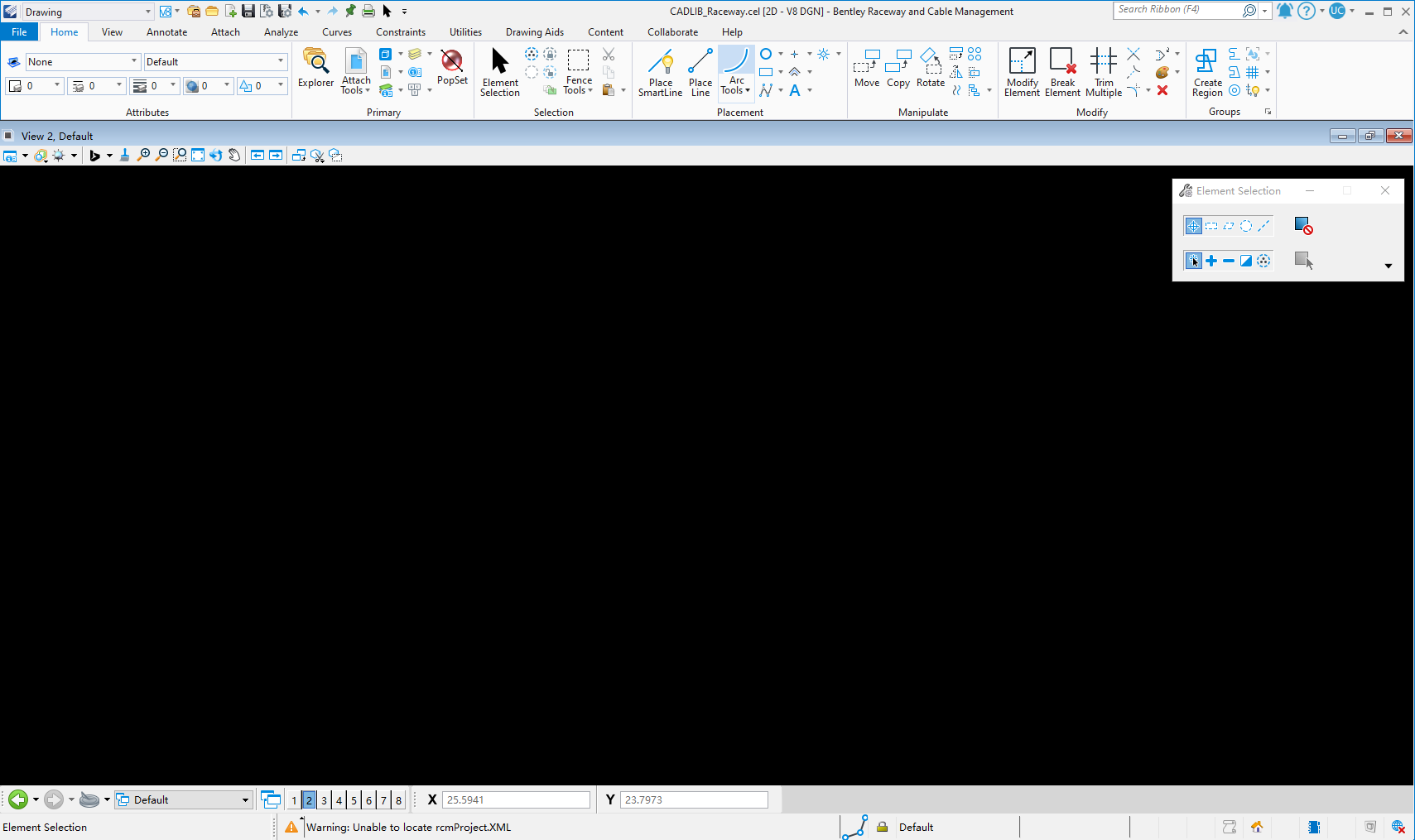Click the Rotate View icon in View toolbar

click(216, 155)
